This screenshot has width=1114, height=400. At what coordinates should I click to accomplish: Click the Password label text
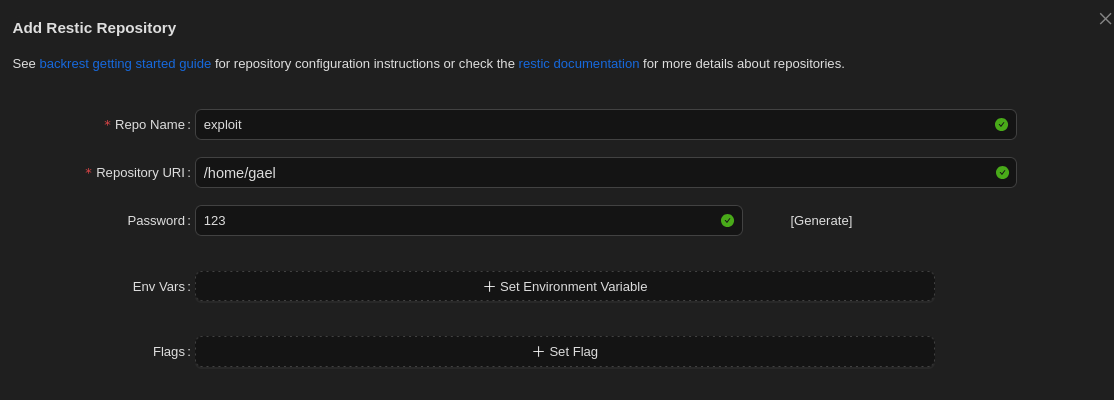pyautogui.click(x=156, y=221)
